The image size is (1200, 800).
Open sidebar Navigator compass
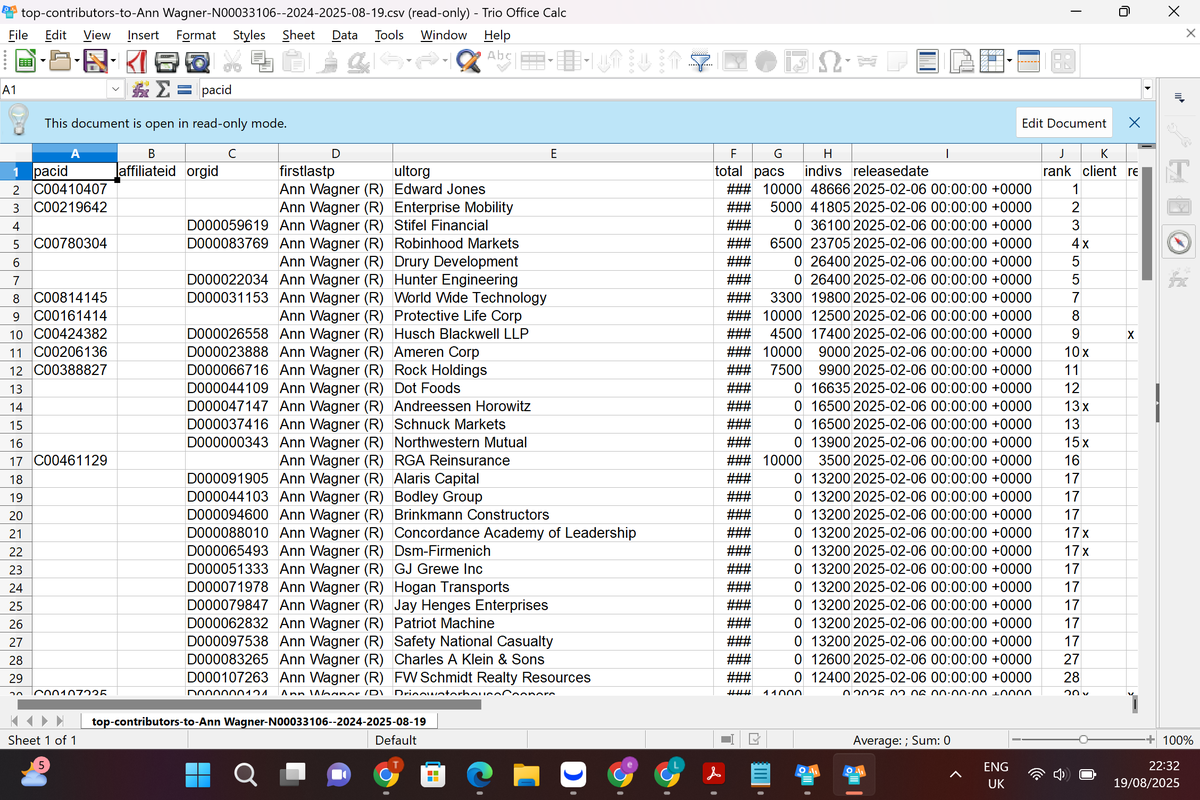click(1178, 243)
